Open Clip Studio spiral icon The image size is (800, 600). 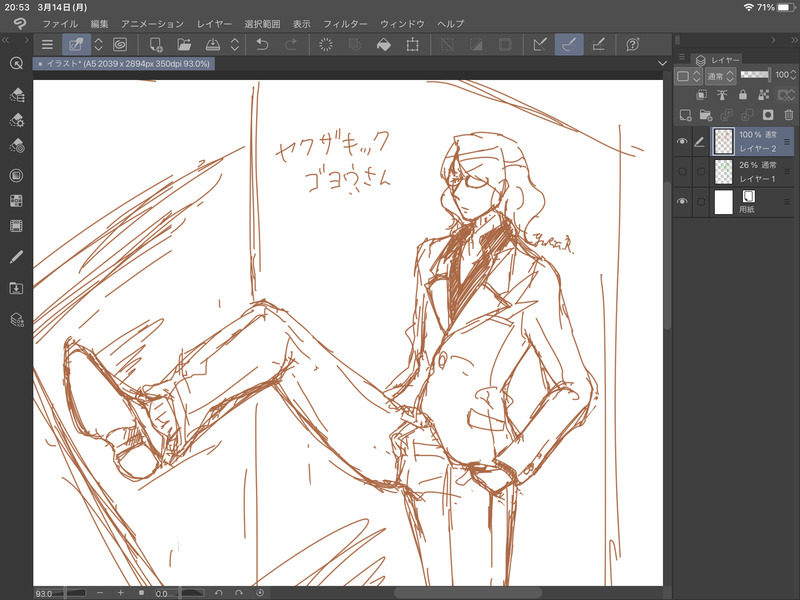tap(120, 44)
